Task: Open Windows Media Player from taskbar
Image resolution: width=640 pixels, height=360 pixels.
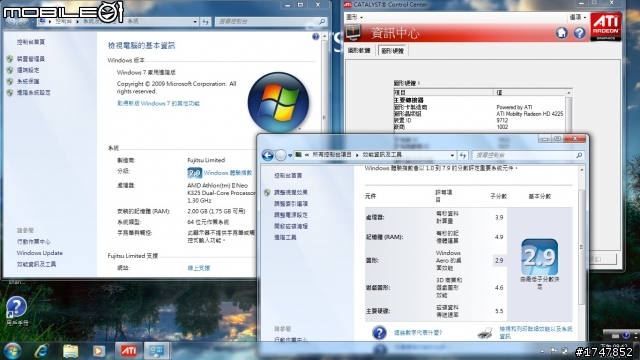Action: coord(98,351)
